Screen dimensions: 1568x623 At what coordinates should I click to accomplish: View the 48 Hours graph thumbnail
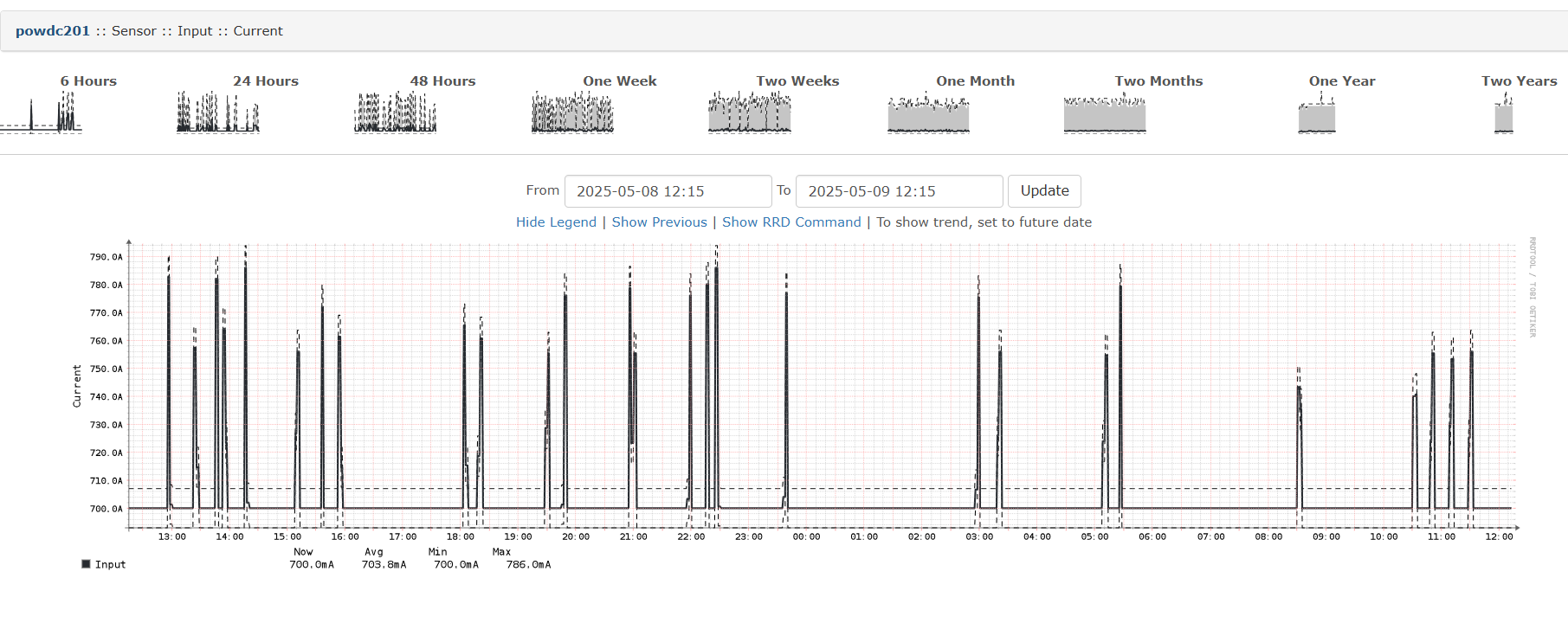pyautogui.click(x=395, y=112)
